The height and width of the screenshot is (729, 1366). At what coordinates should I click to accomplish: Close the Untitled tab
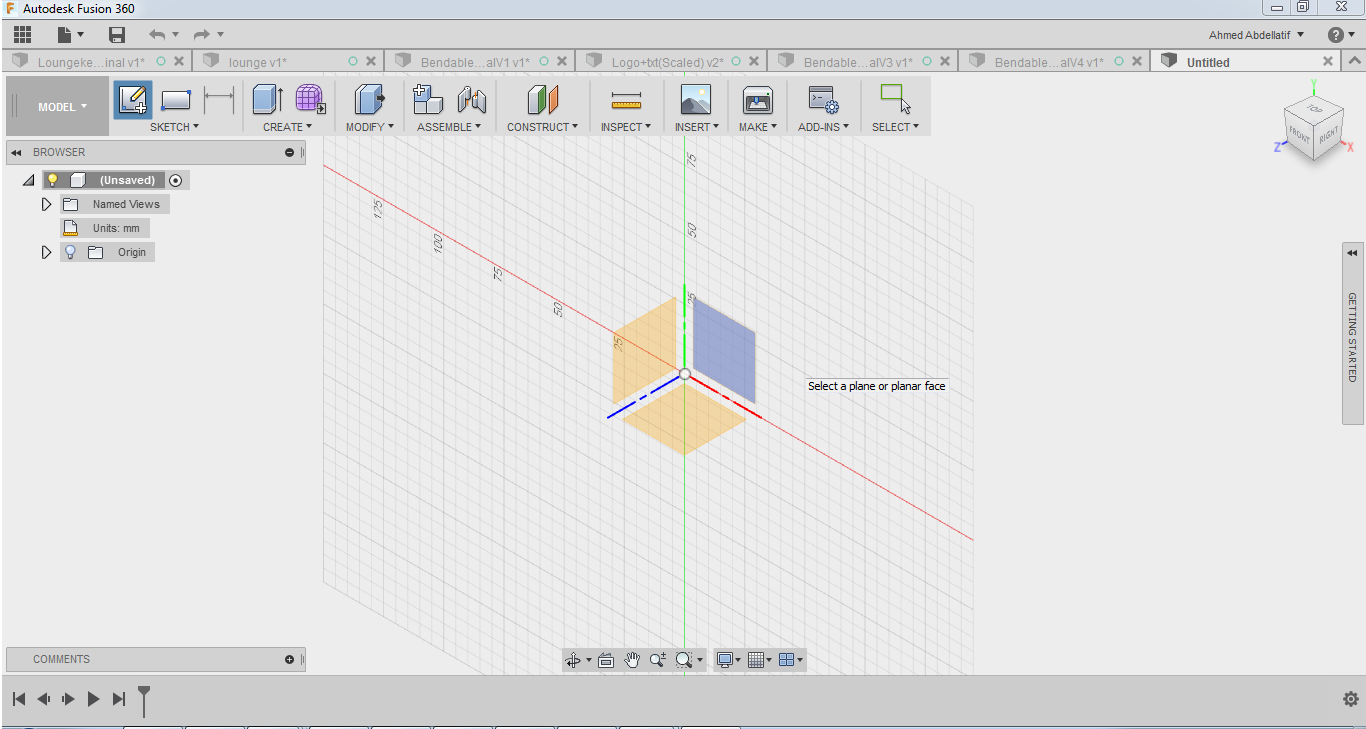point(1328,62)
